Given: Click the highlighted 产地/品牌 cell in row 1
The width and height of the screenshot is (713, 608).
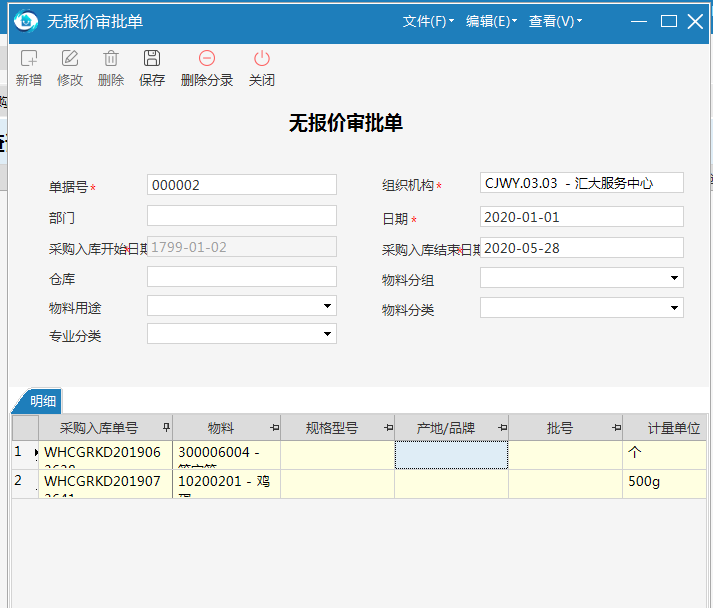Looking at the screenshot, I should point(451,455).
